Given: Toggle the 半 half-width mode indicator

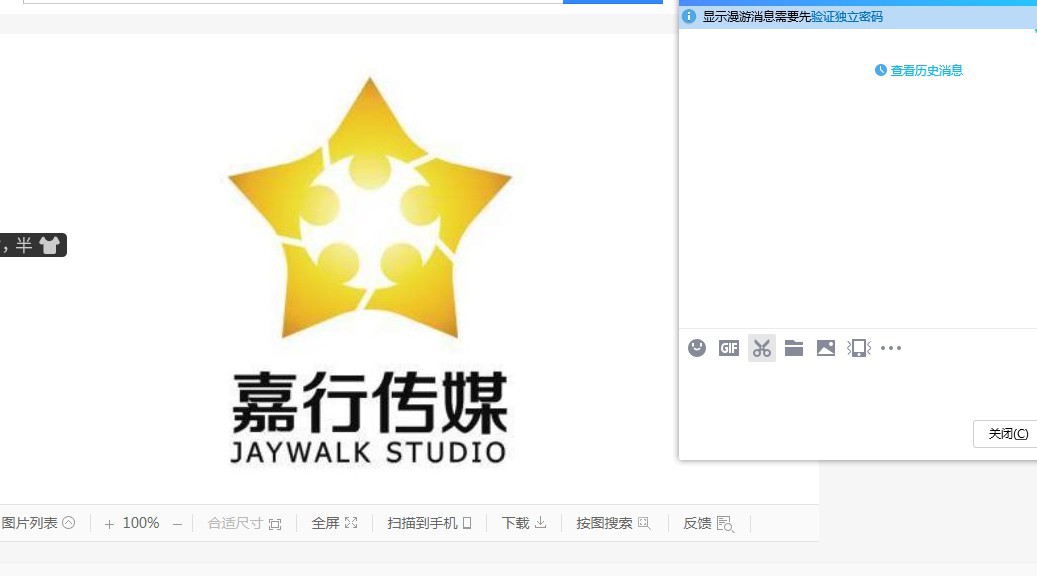Looking at the screenshot, I should (24, 245).
